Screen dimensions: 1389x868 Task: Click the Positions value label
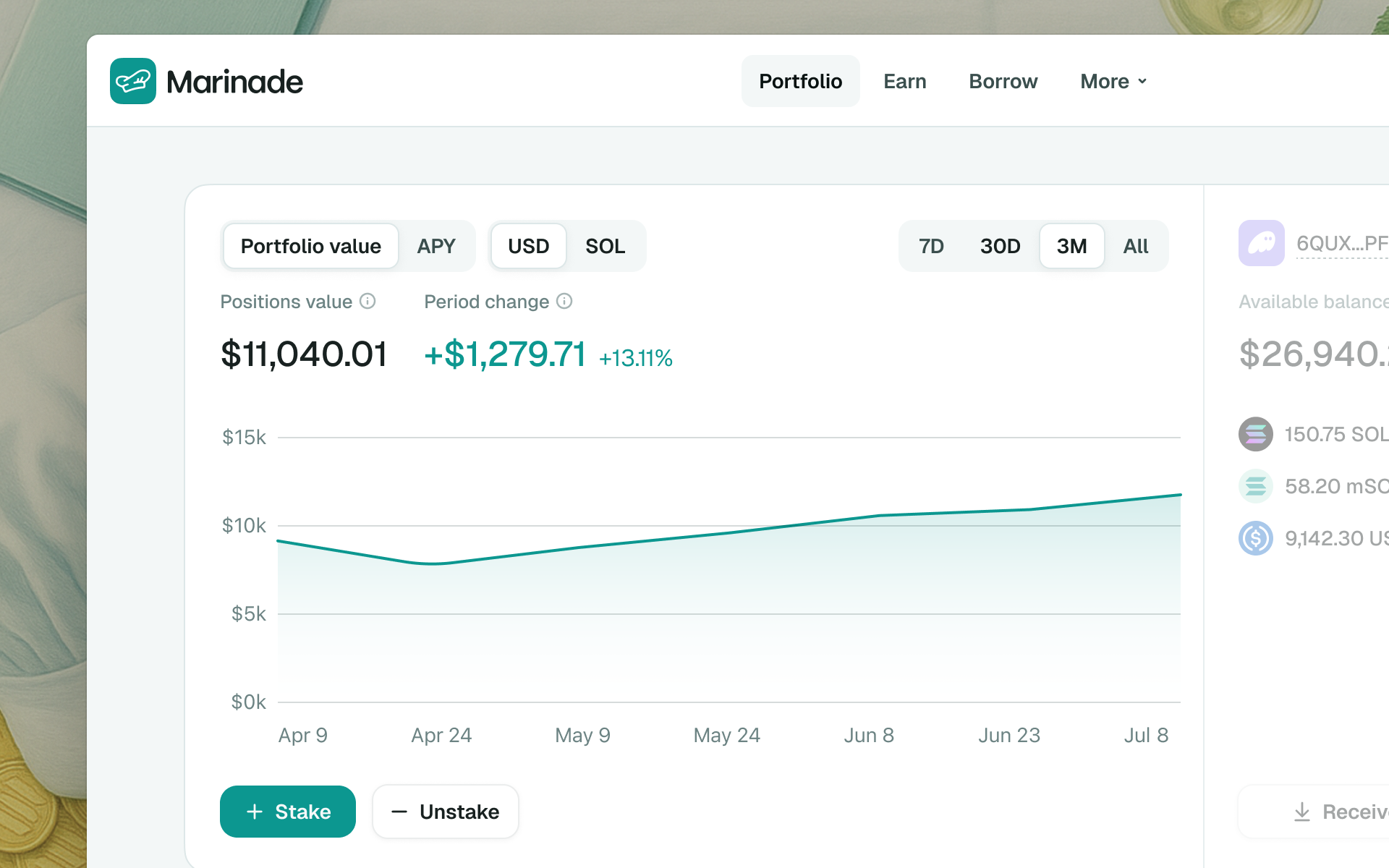click(x=286, y=302)
